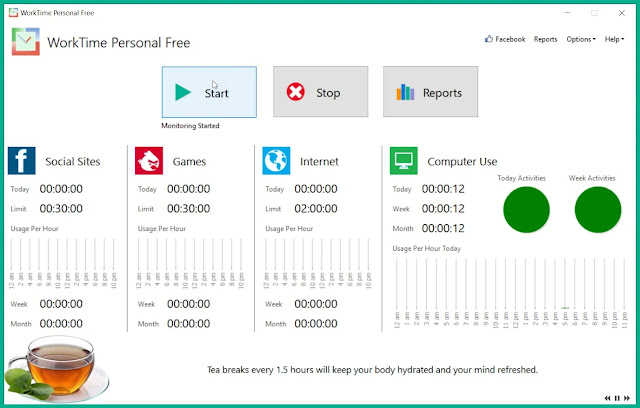
Task: Click the red X stop icon
Action: pos(296,92)
